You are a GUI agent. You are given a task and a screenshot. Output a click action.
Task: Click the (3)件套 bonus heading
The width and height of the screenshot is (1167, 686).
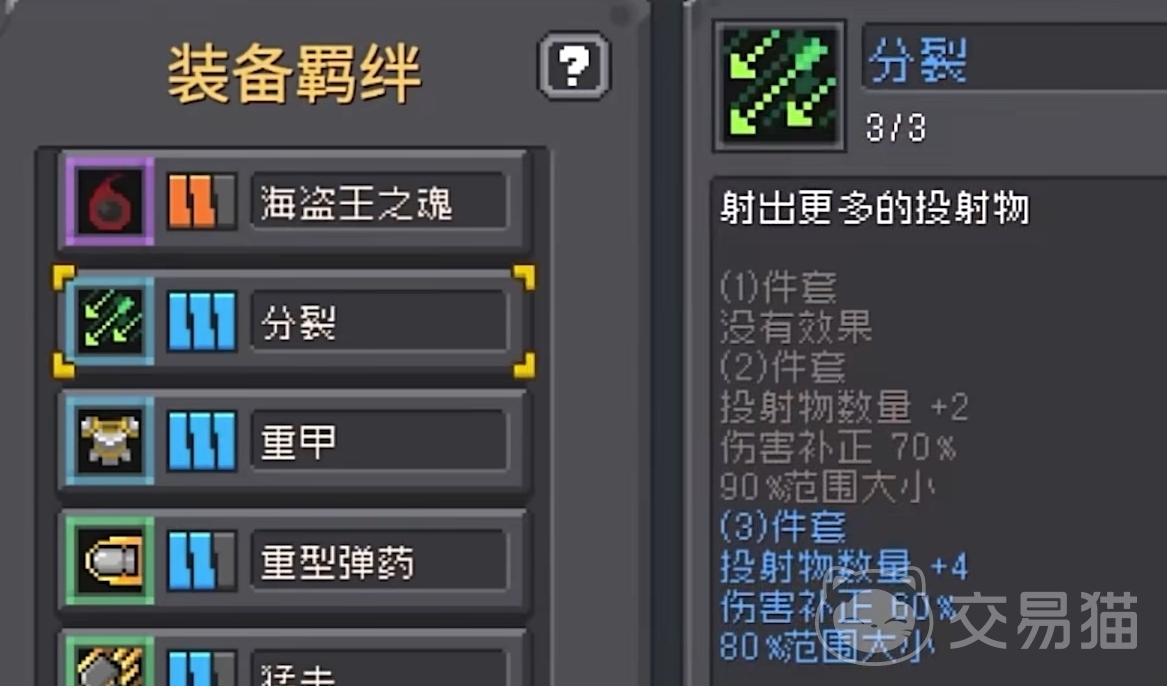click(x=782, y=527)
